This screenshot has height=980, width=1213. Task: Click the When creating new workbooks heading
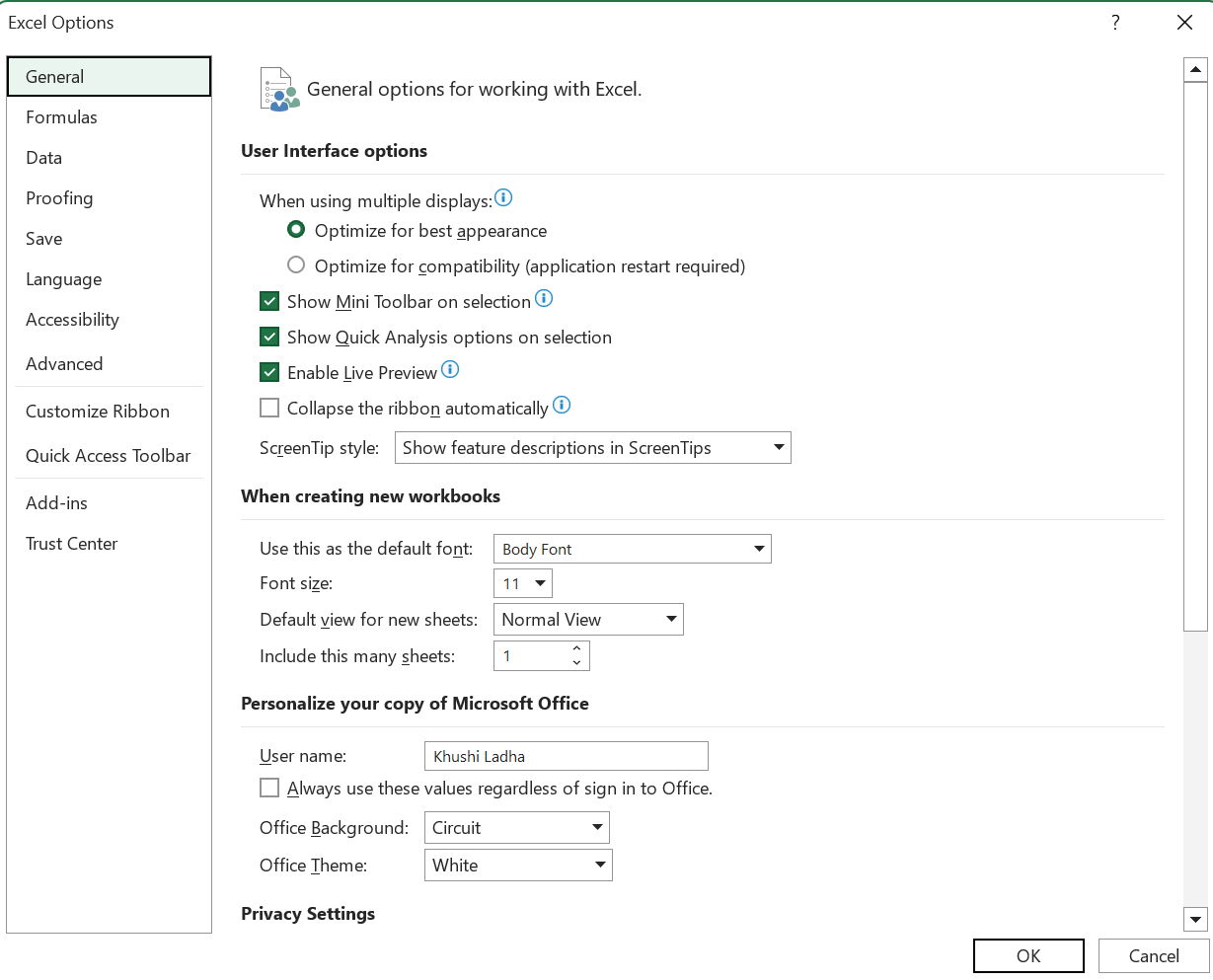[371, 496]
